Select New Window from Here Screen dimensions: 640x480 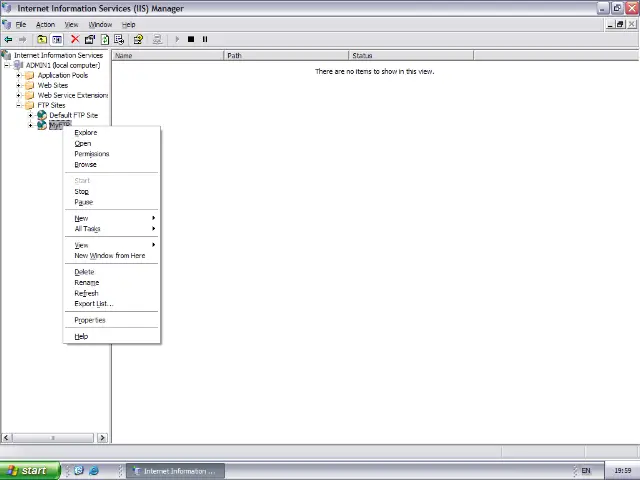(x=111, y=256)
